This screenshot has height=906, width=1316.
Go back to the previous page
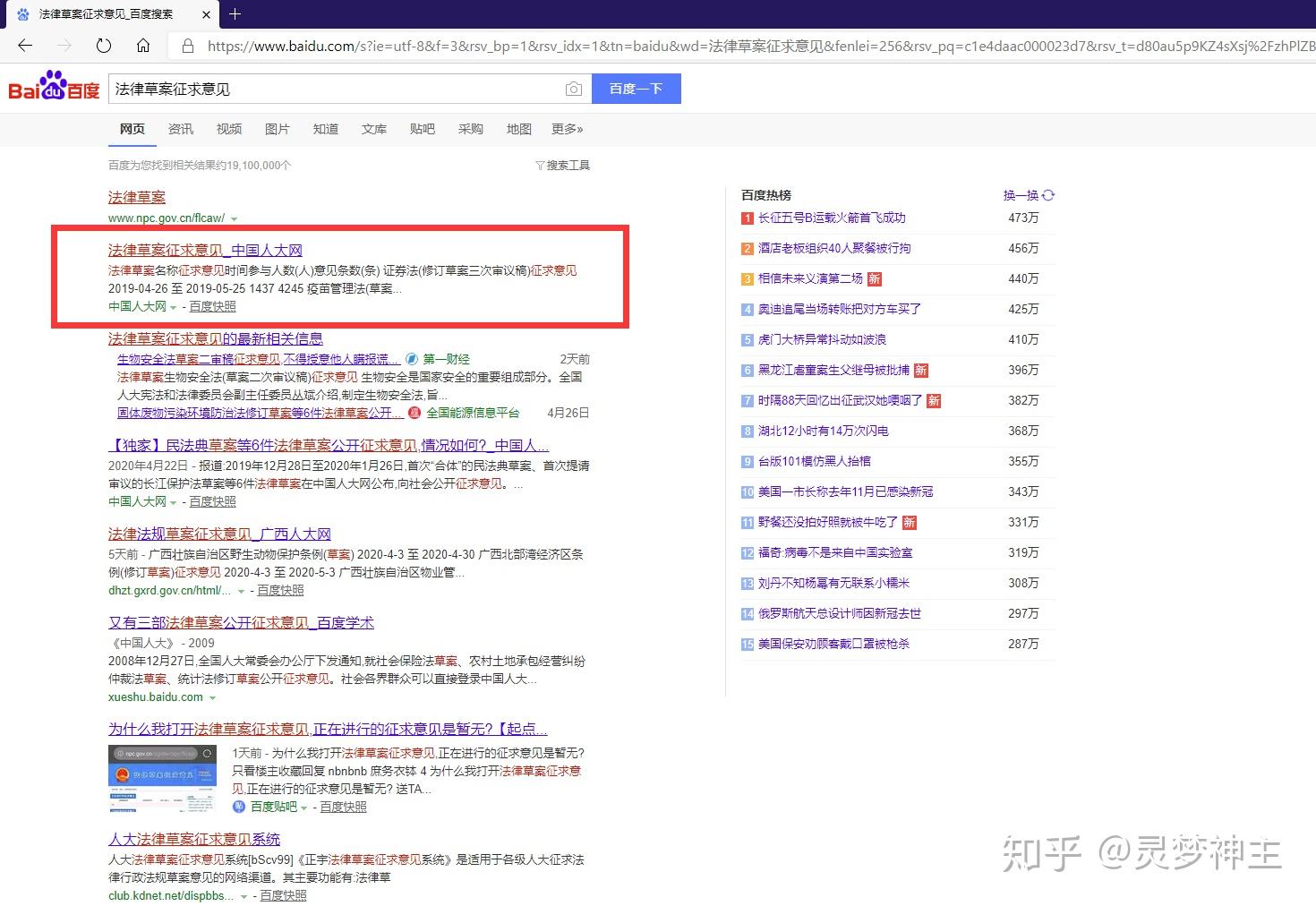point(25,46)
